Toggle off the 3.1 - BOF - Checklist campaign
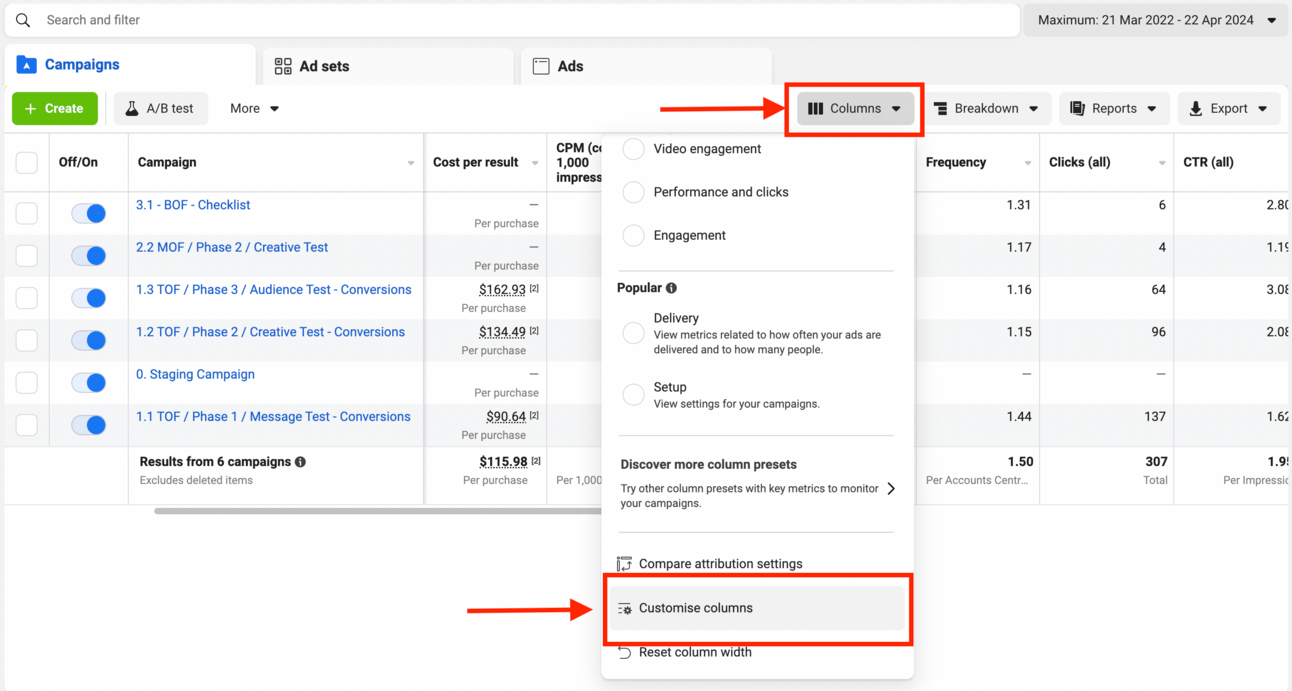Screen dimensions: 1292x691 click(89, 213)
